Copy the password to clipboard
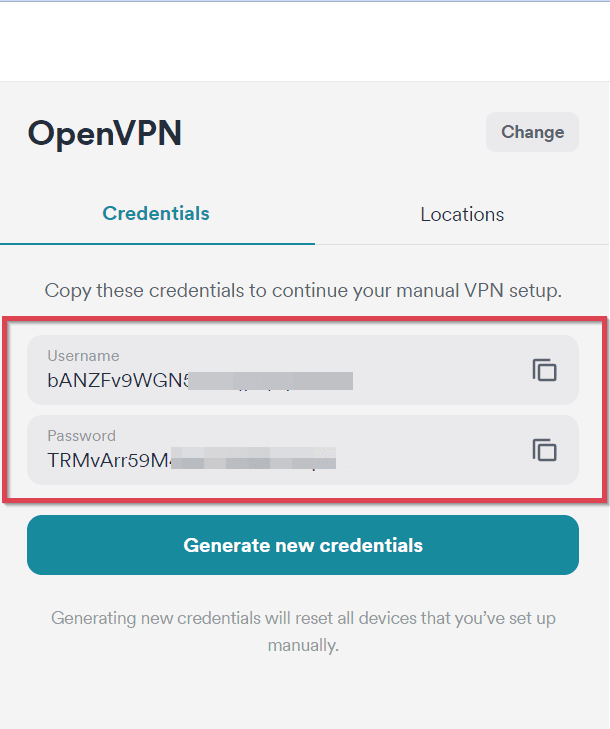The image size is (610, 729). (544, 450)
